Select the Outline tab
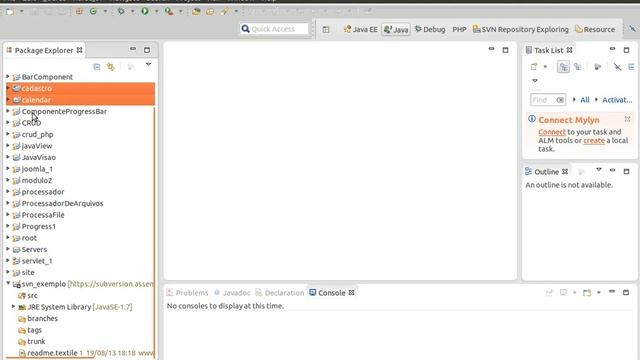The width and height of the screenshot is (640, 360). [x=547, y=171]
